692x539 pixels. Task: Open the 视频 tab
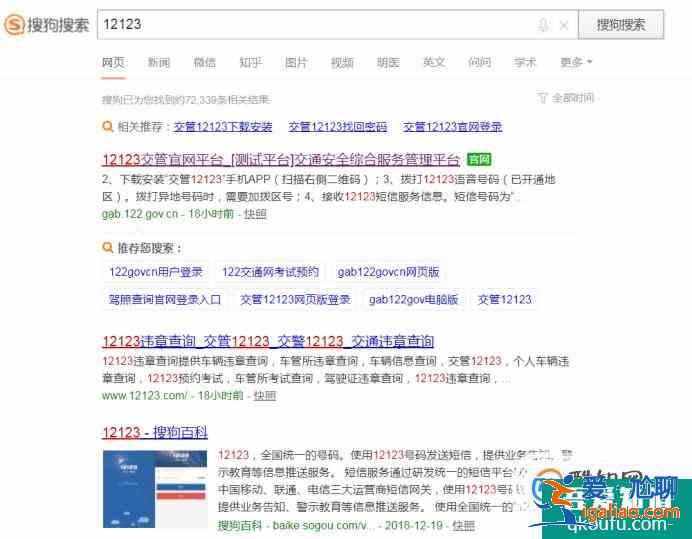coord(342,63)
